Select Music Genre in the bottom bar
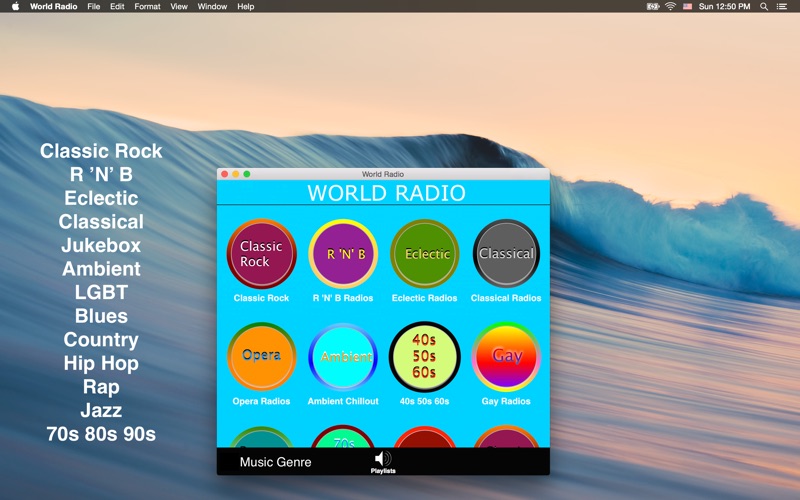Viewport: 800px width, 500px height. (x=276, y=462)
